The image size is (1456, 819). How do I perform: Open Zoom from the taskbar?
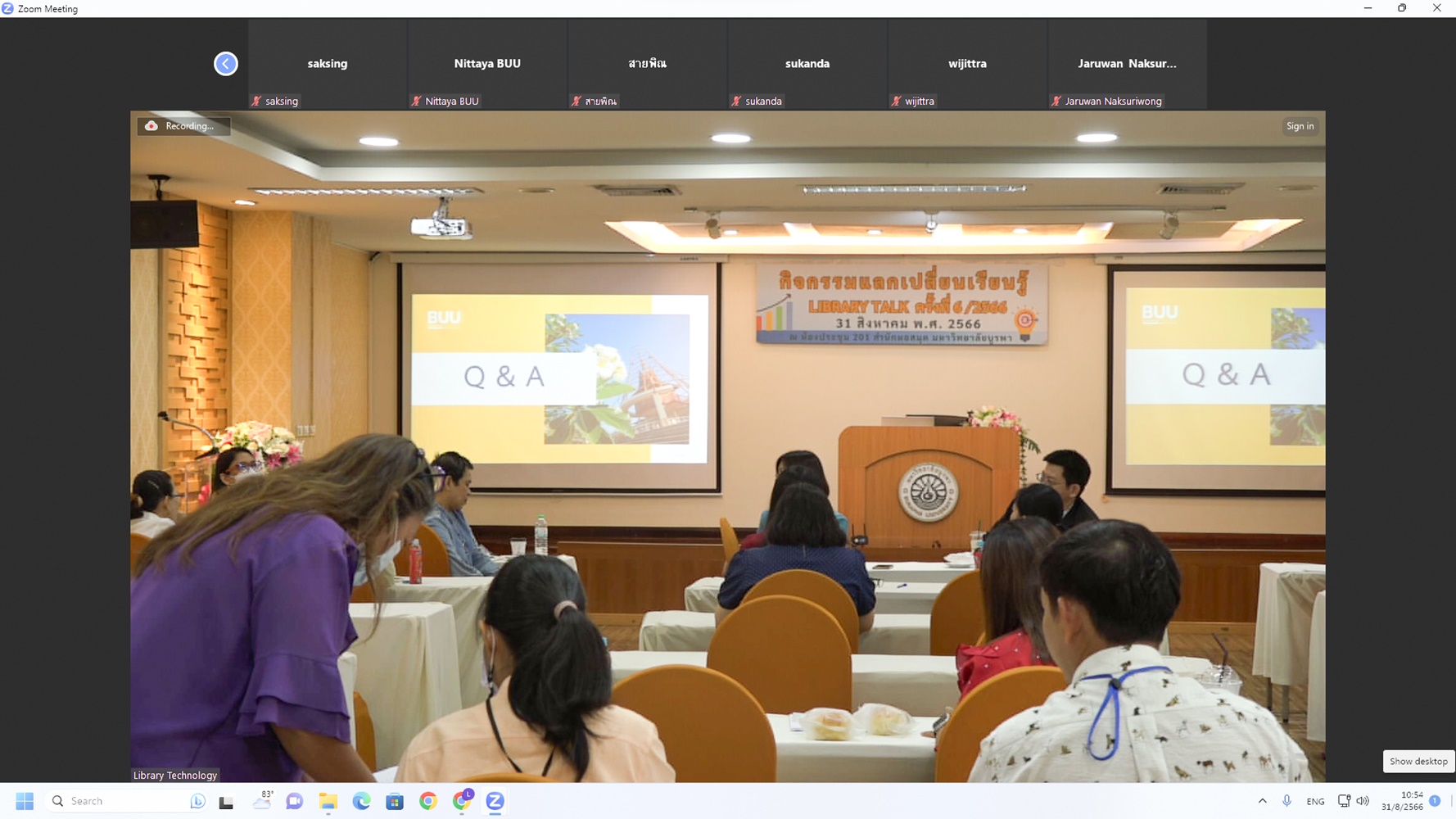coord(495,801)
